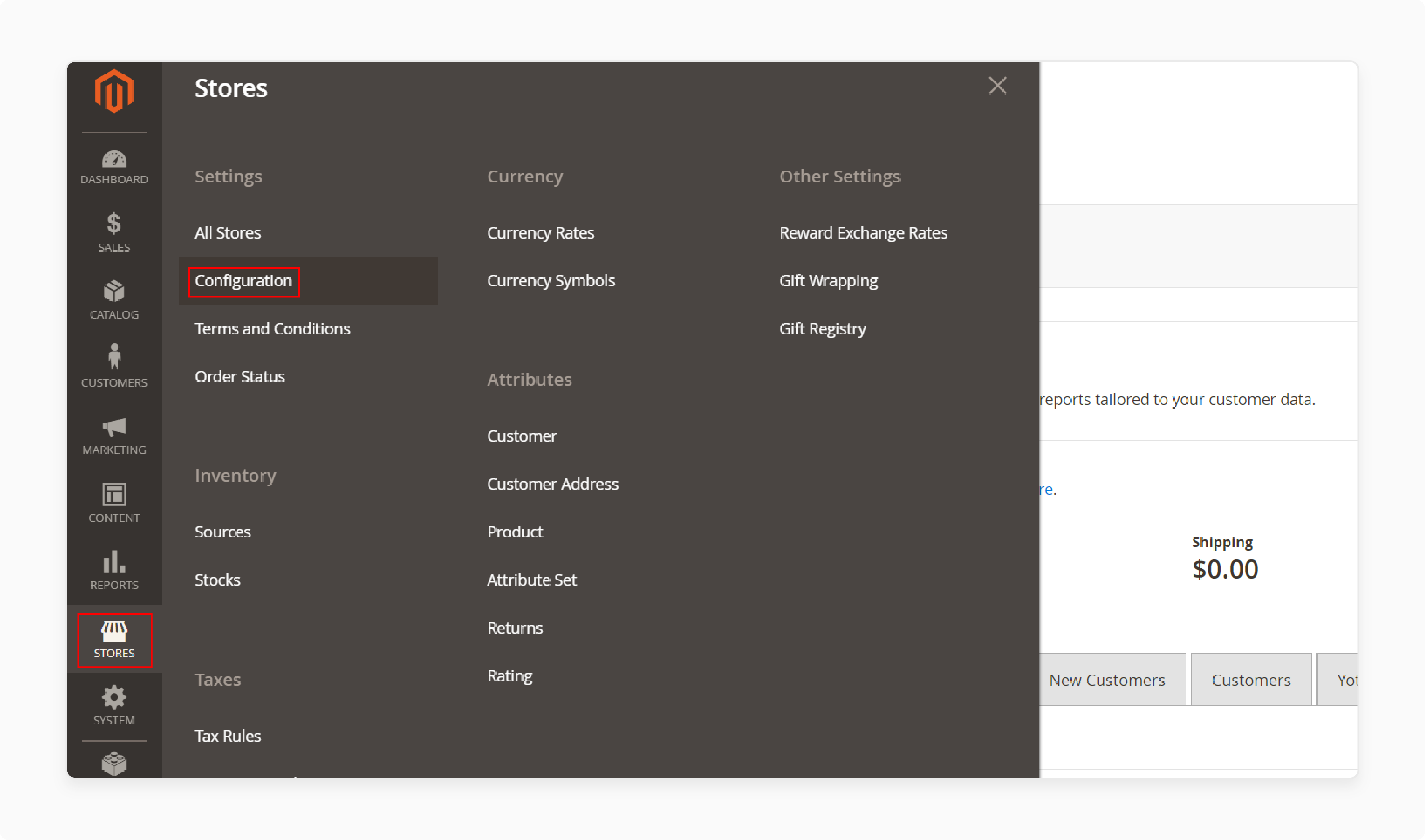The width and height of the screenshot is (1425, 840).
Task: Open Order Status settings
Action: [239, 377]
